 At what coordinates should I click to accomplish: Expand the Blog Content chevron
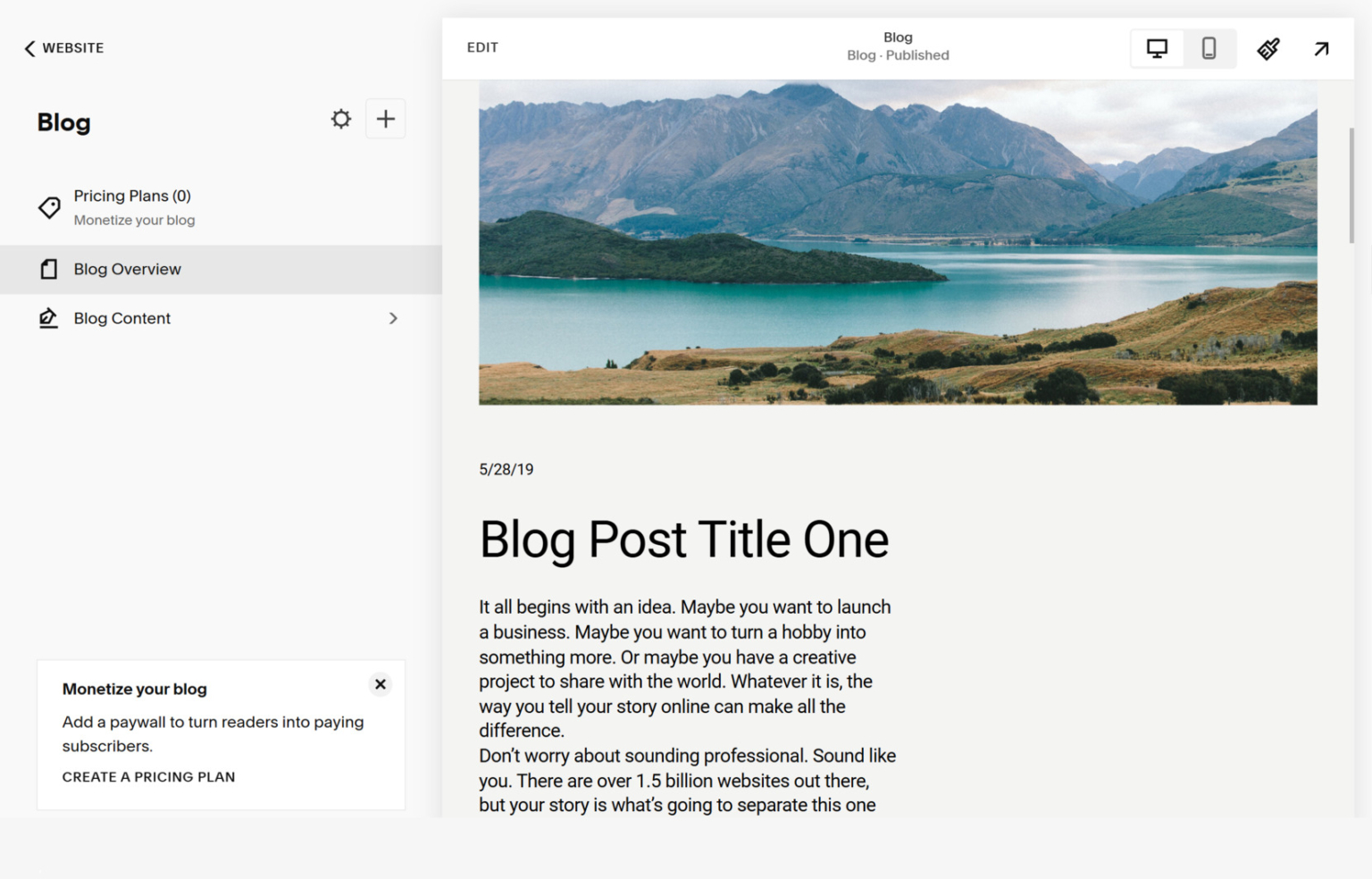pos(393,318)
